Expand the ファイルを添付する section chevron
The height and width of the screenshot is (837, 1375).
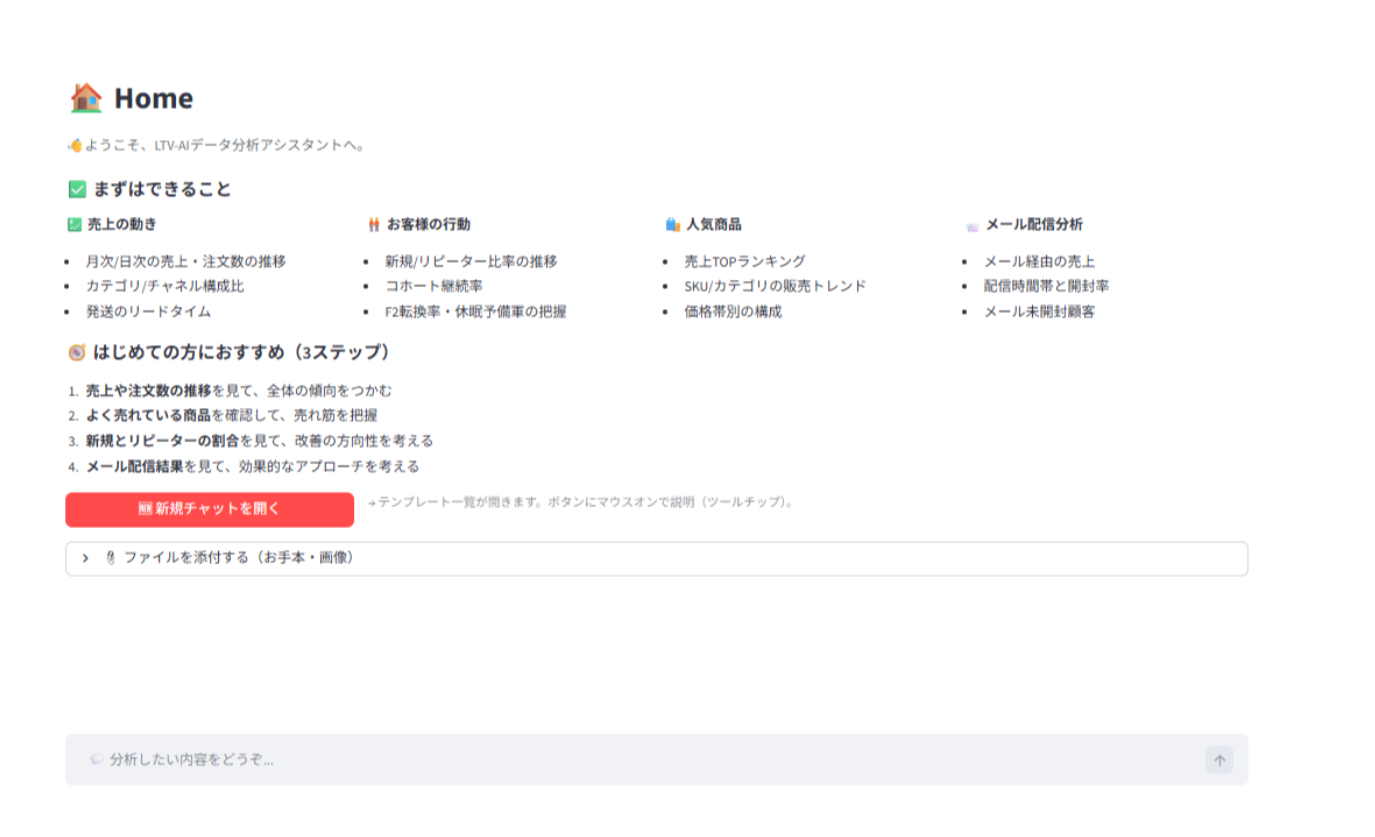(85, 558)
